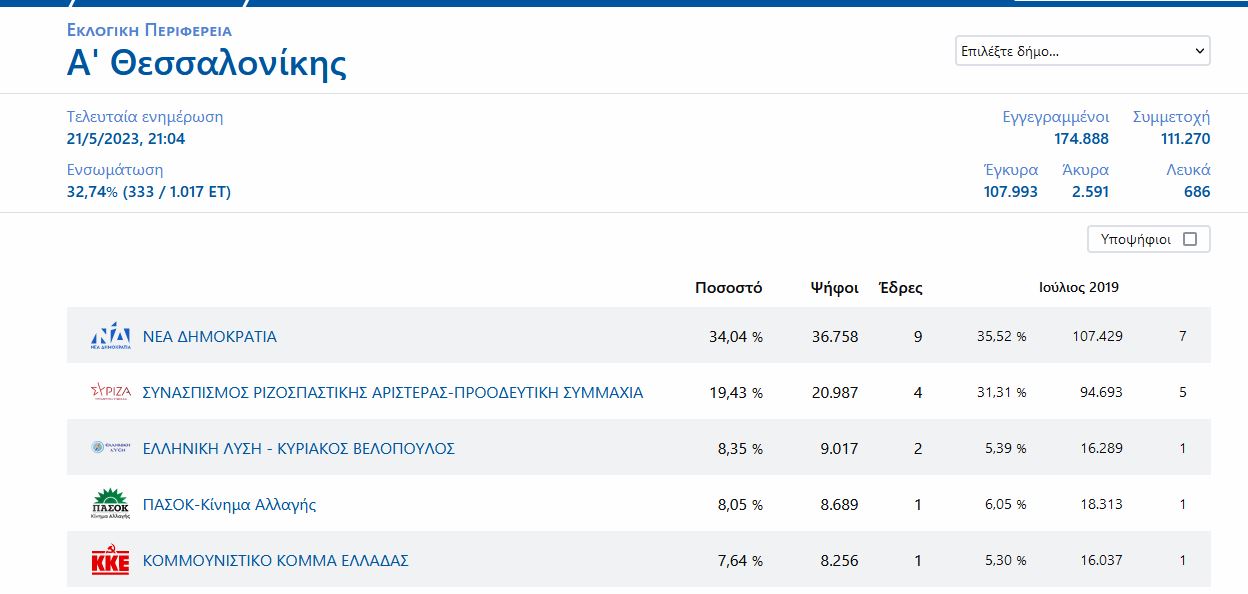The height and width of the screenshot is (594, 1248).
Task: Click the Elliniki Lysi party logo
Action: [111, 448]
